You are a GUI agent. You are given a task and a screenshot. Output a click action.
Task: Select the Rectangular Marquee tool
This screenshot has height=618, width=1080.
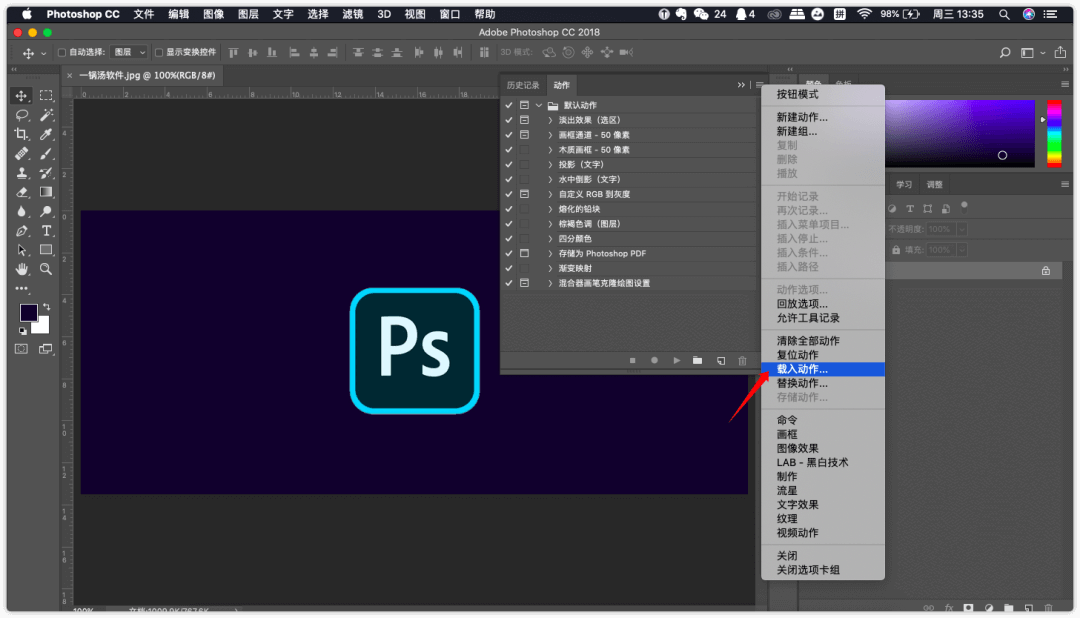pos(46,96)
